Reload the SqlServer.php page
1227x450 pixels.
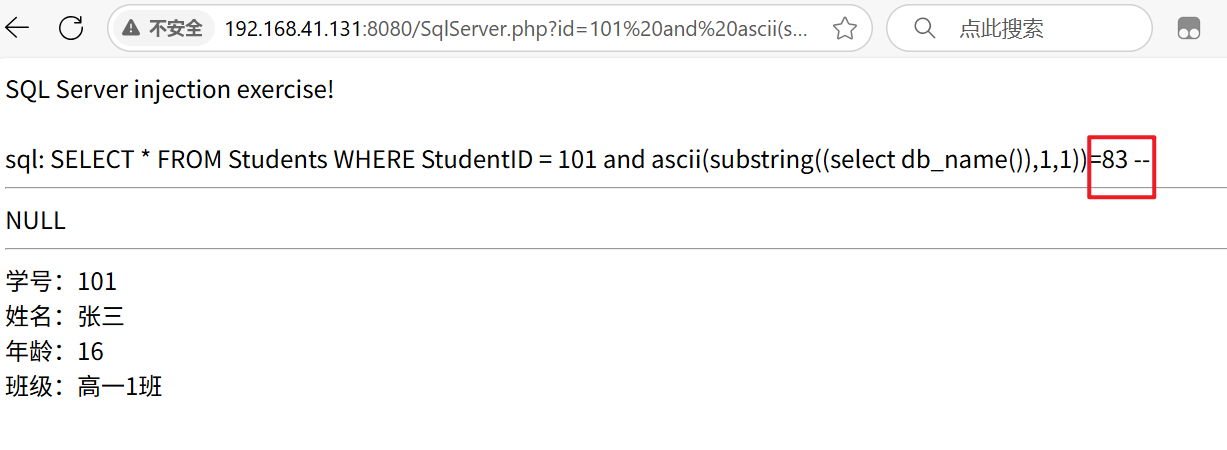pyautogui.click(x=71, y=28)
